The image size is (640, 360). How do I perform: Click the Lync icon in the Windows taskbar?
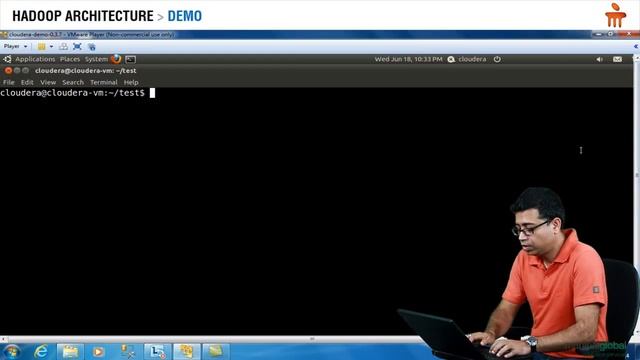[157, 352]
